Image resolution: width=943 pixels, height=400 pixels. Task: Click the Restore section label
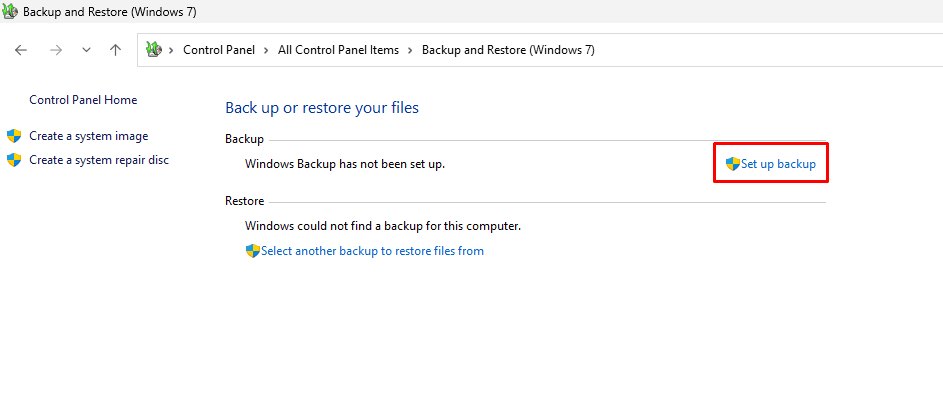pyautogui.click(x=244, y=201)
